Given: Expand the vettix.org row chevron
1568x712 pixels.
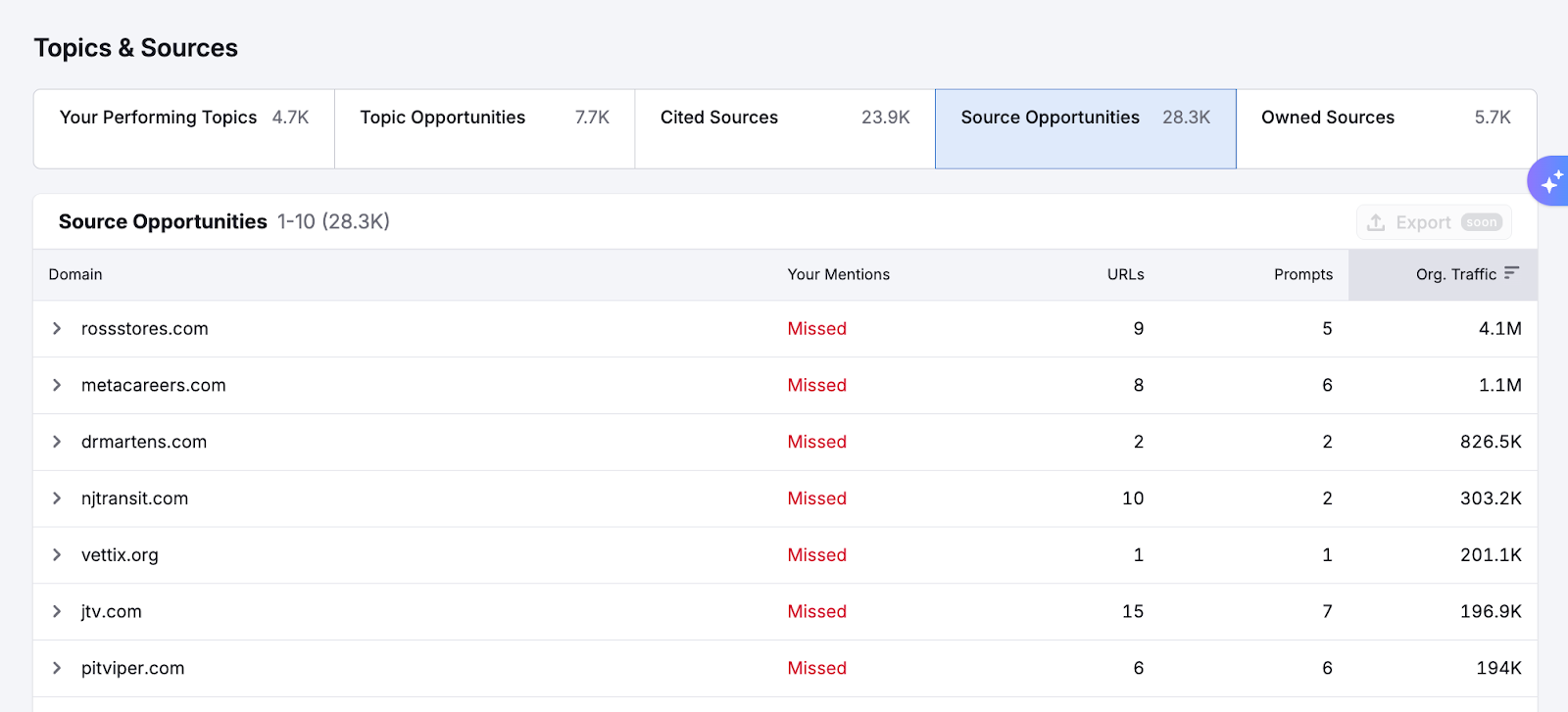Looking at the screenshot, I should click(57, 555).
